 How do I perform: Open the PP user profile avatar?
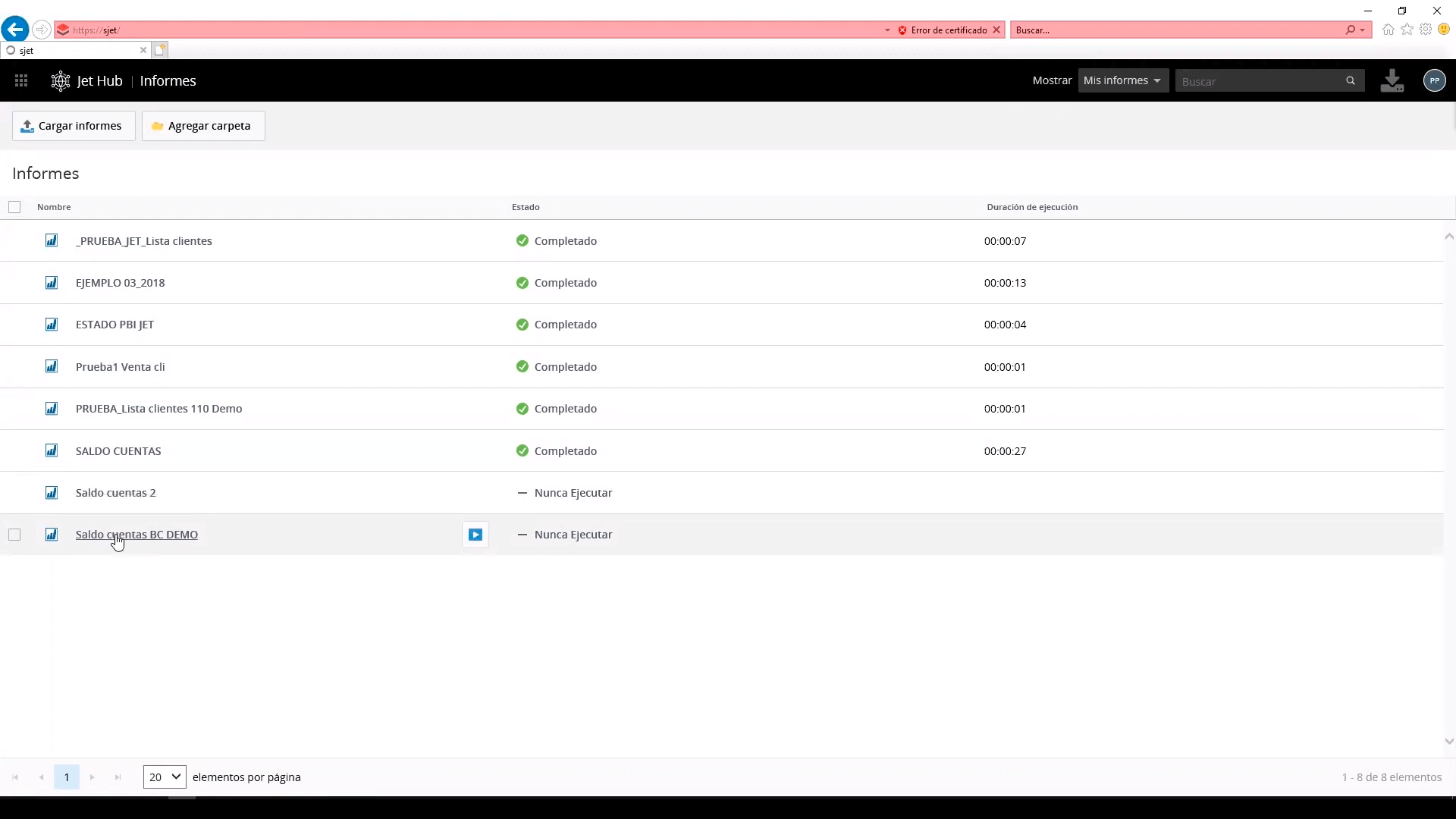pyautogui.click(x=1434, y=80)
